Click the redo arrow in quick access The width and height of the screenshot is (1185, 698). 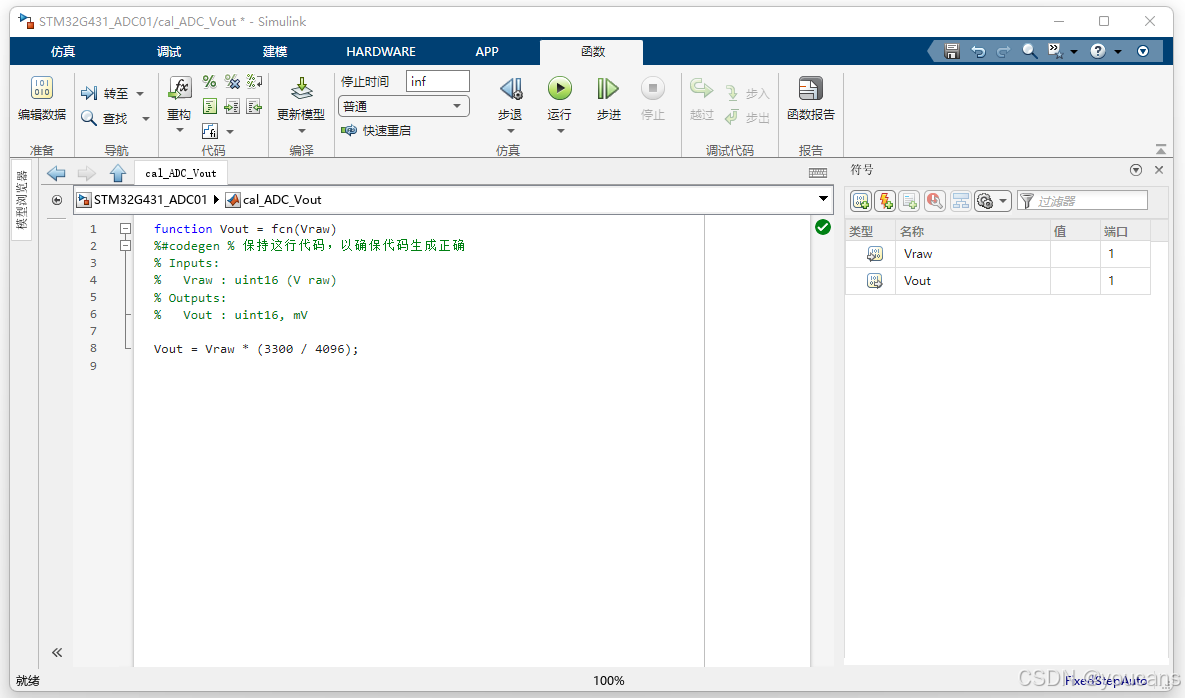tap(1004, 51)
